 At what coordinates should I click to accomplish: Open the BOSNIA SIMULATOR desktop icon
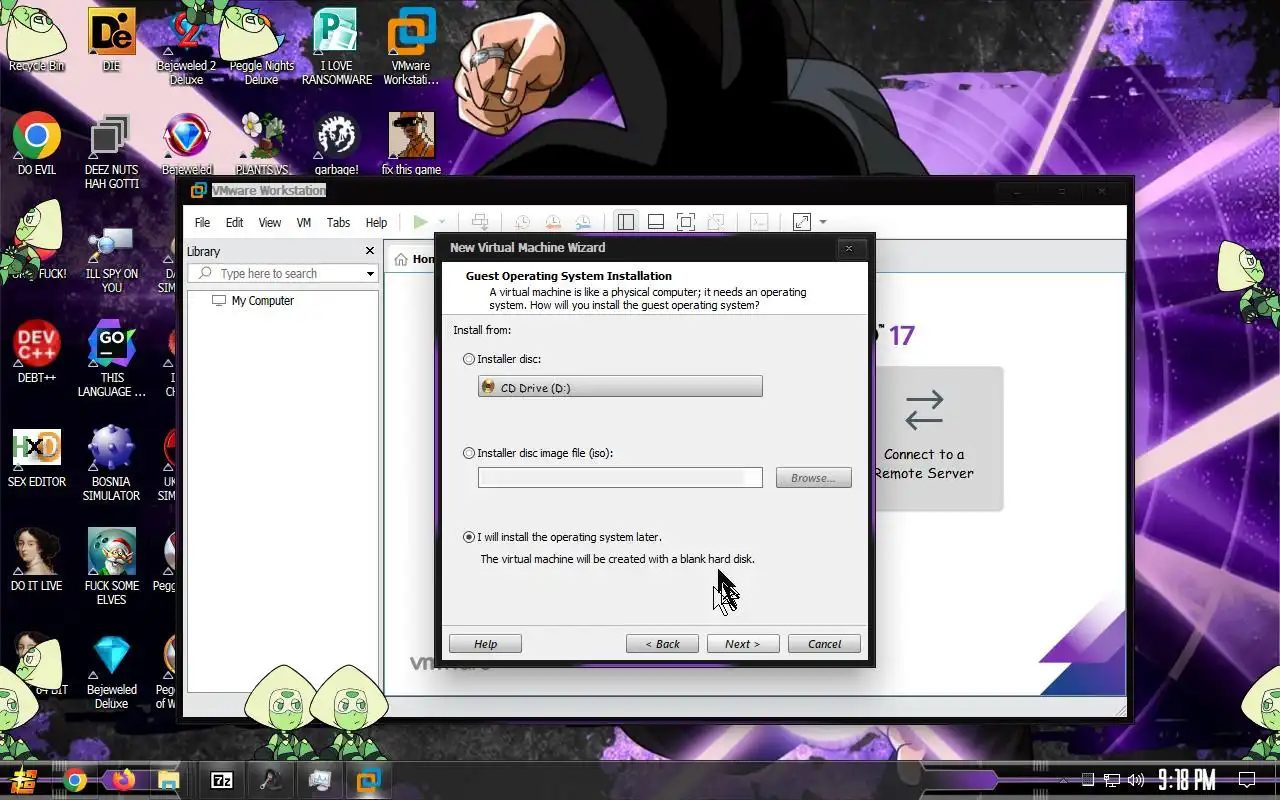tap(111, 462)
